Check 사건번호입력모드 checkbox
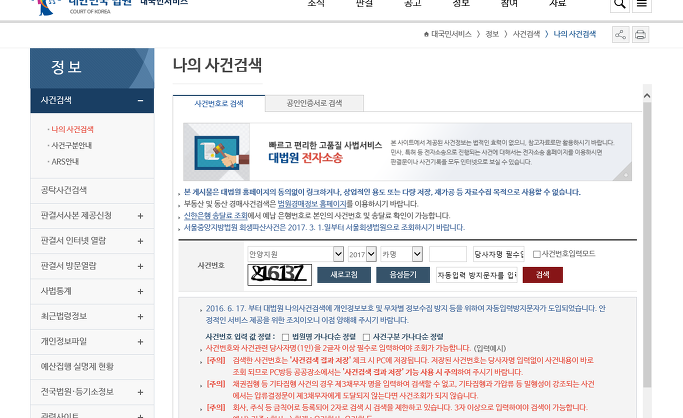Screen dimensions: 683x418 click(537, 254)
